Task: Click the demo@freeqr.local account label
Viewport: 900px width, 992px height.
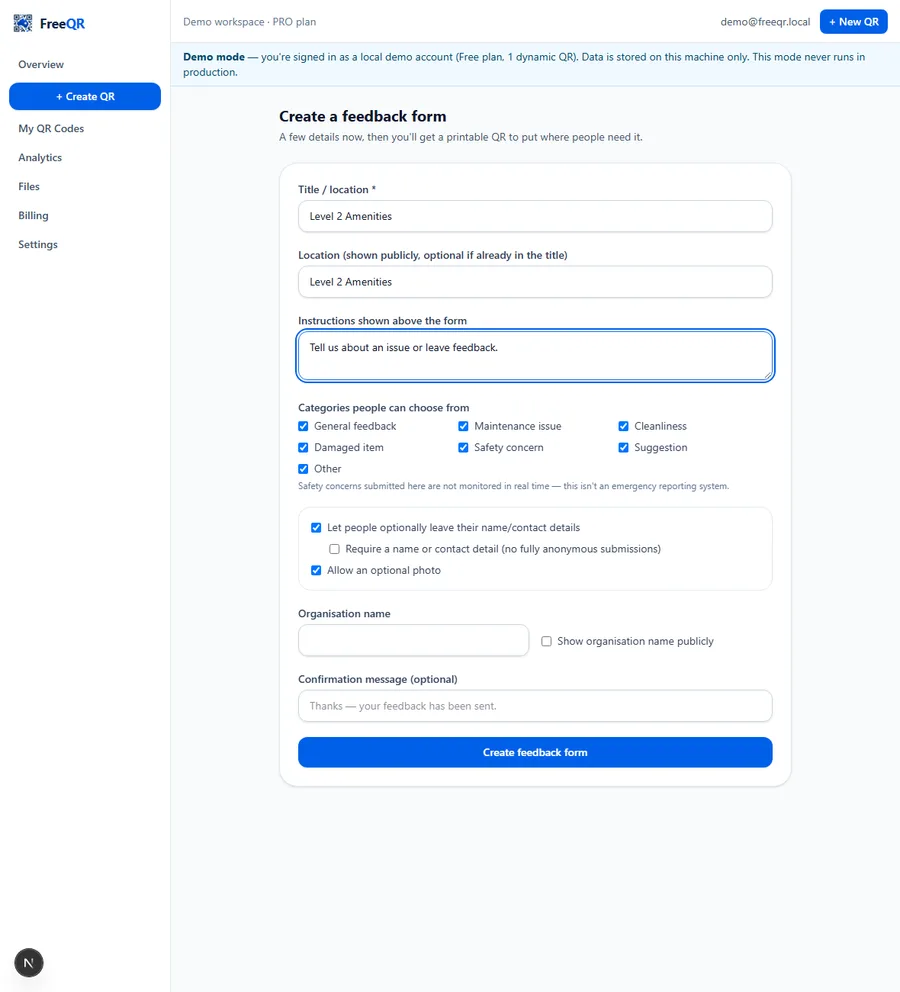Action: (765, 22)
